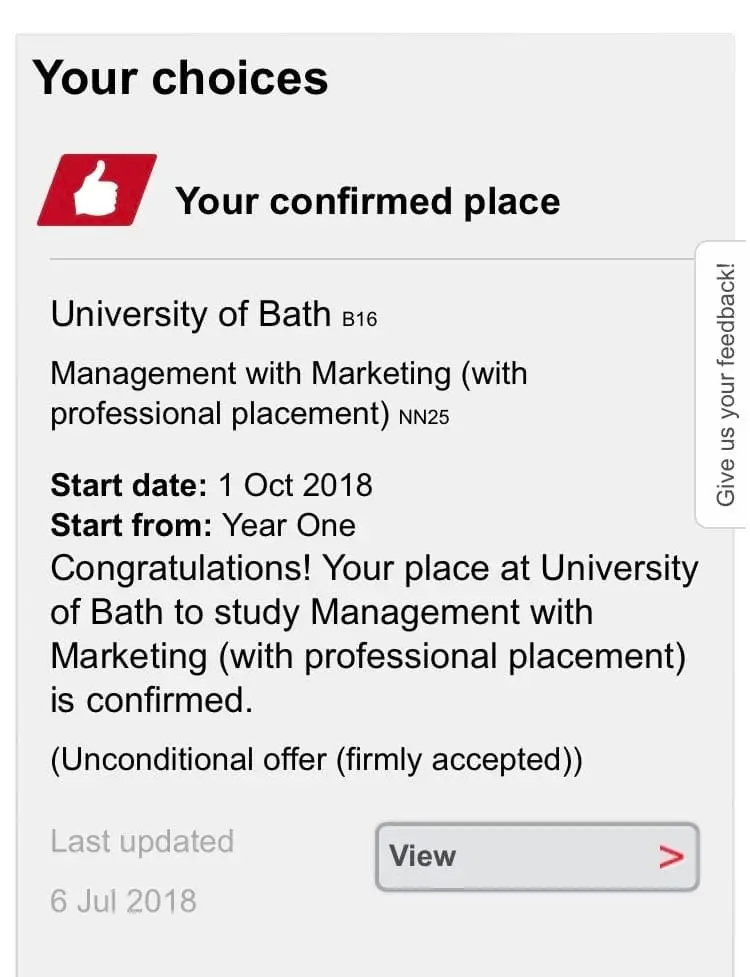Click inside the View button area
Viewport: 750px width, 977px height.
tap(535, 857)
